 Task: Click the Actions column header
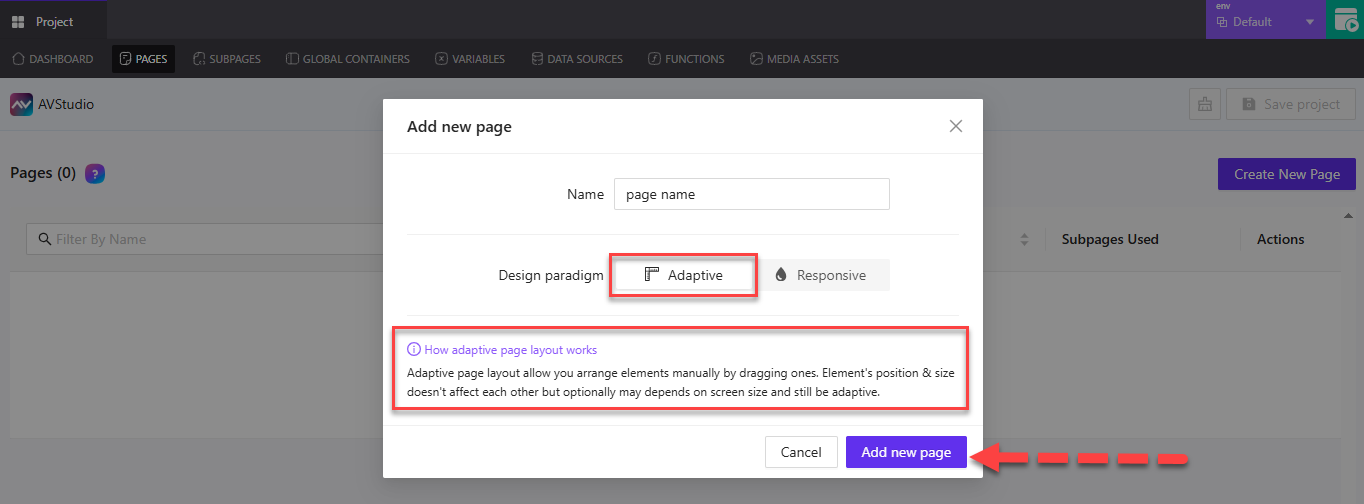coord(1280,239)
